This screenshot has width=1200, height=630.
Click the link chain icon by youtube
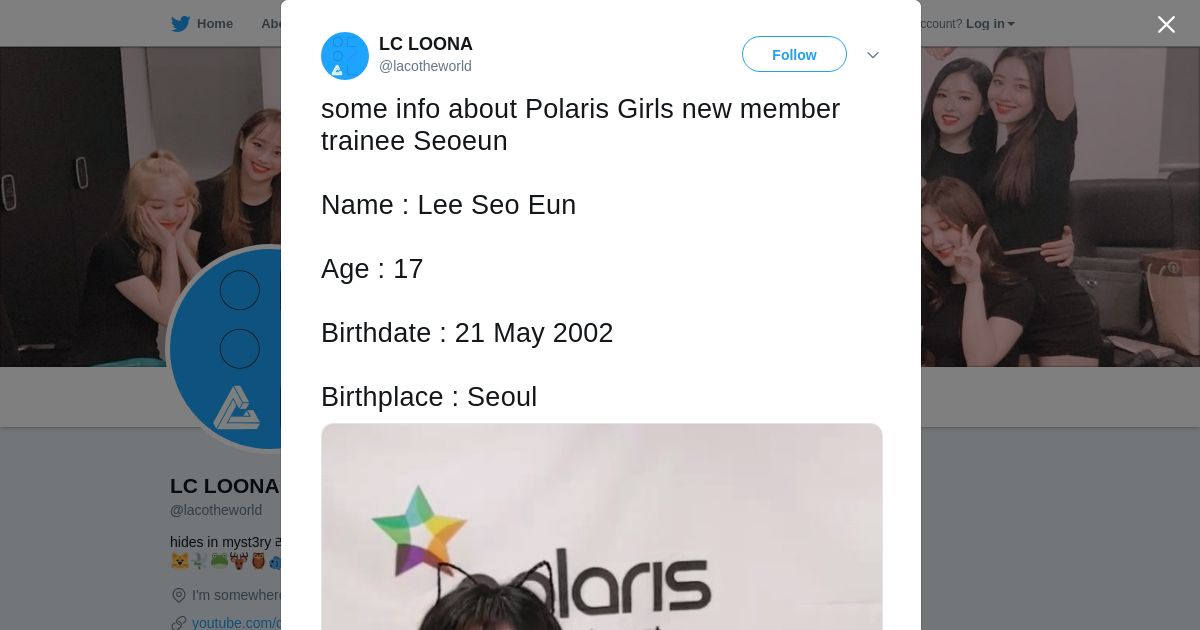[x=179, y=623]
